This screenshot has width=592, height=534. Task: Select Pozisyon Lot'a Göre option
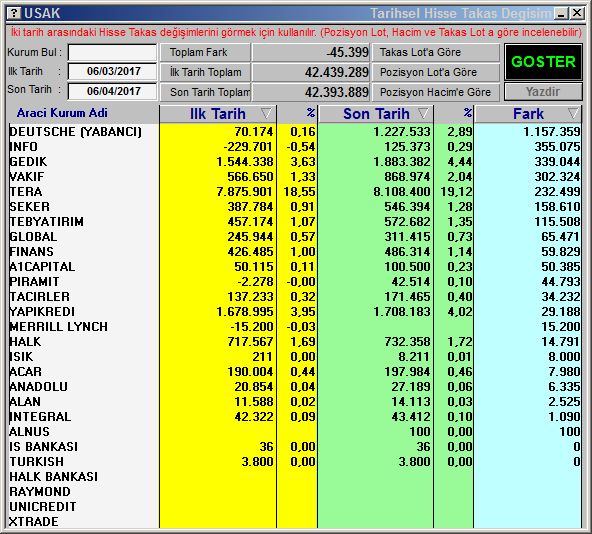click(x=436, y=72)
